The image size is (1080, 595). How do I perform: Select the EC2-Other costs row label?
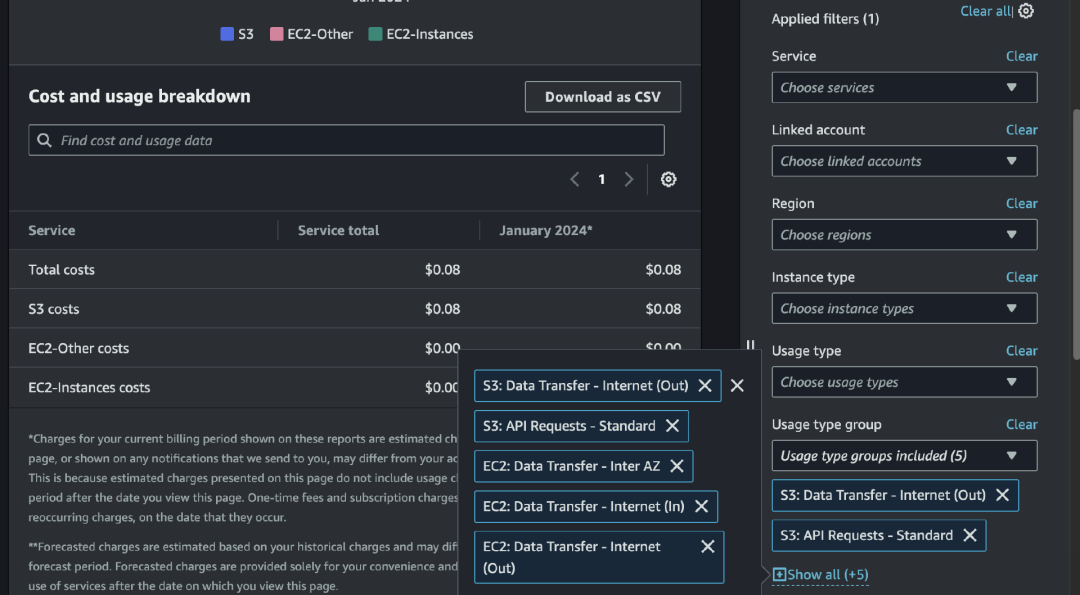coord(79,348)
